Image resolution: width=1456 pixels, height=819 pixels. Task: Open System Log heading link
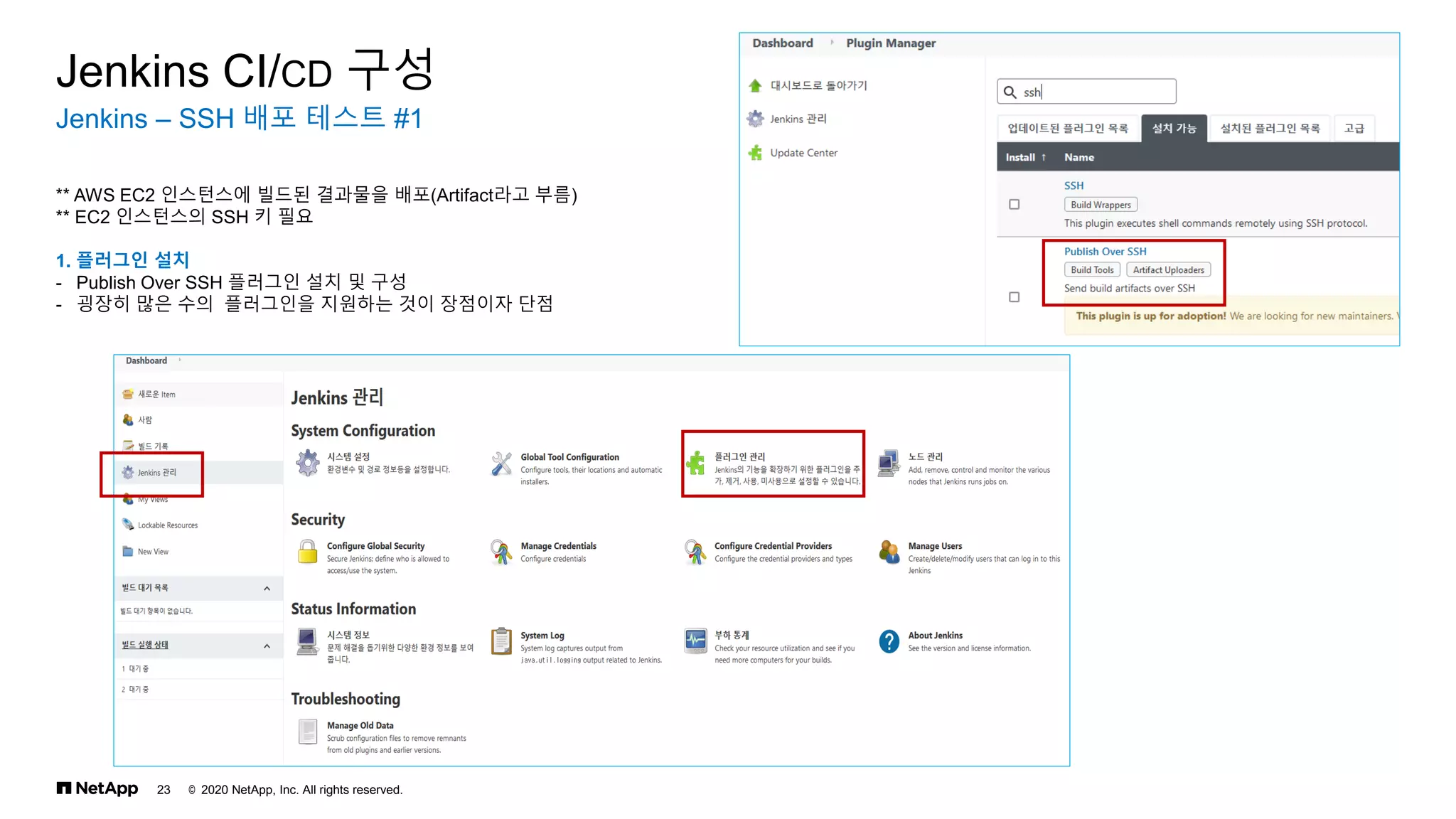tap(542, 636)
